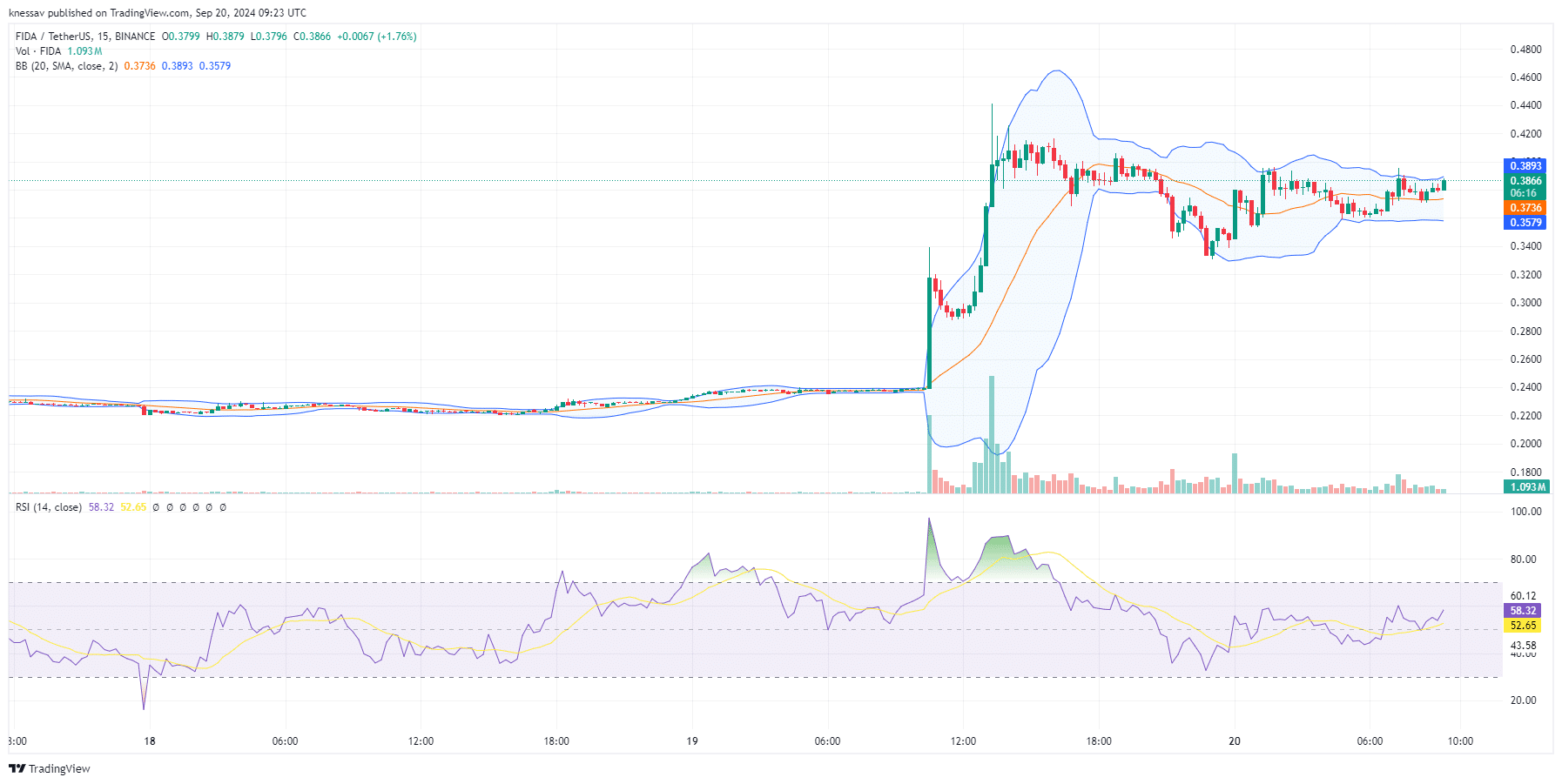
Task: Click date label 19 on the time axis
Action: 692,741
